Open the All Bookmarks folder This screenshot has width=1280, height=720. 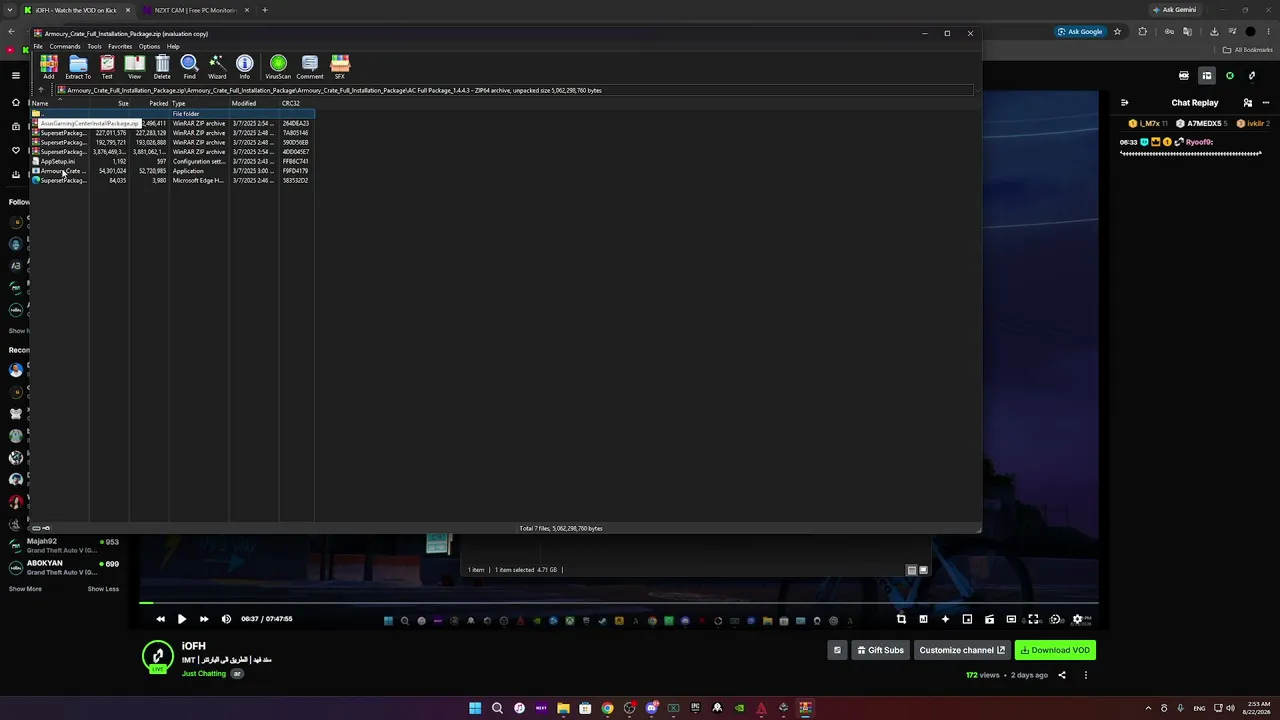(x=1248, y=50)
